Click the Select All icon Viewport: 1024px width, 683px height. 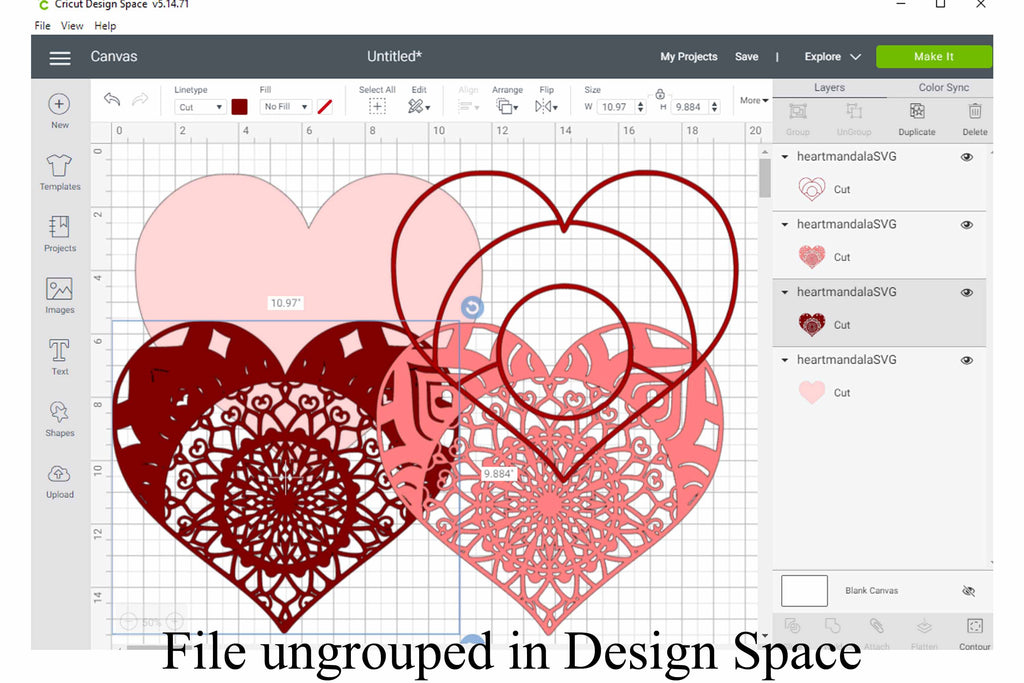377,106
